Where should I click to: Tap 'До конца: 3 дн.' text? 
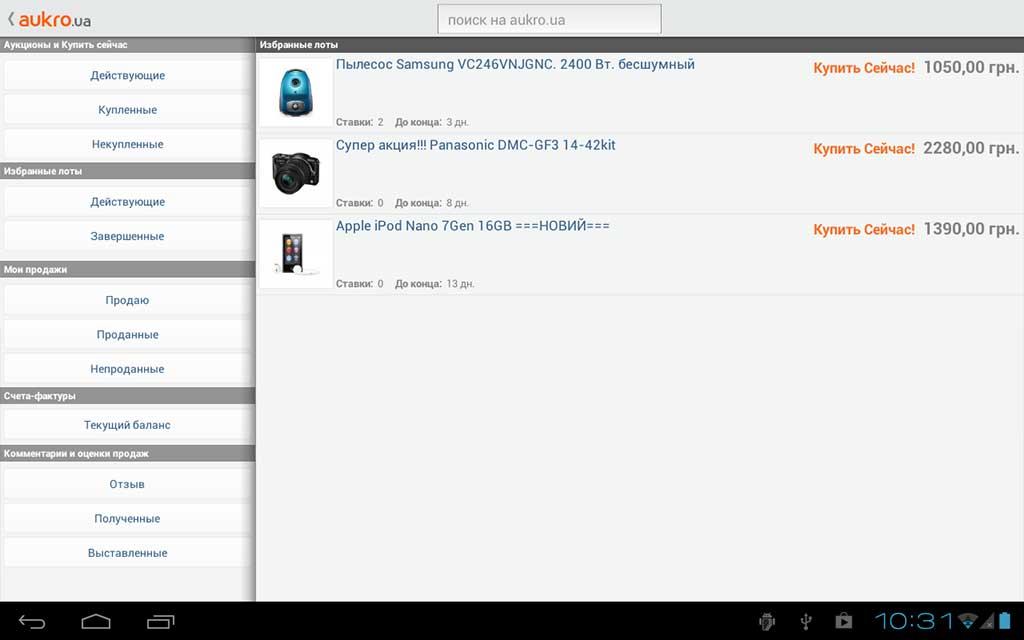(432, 122)
